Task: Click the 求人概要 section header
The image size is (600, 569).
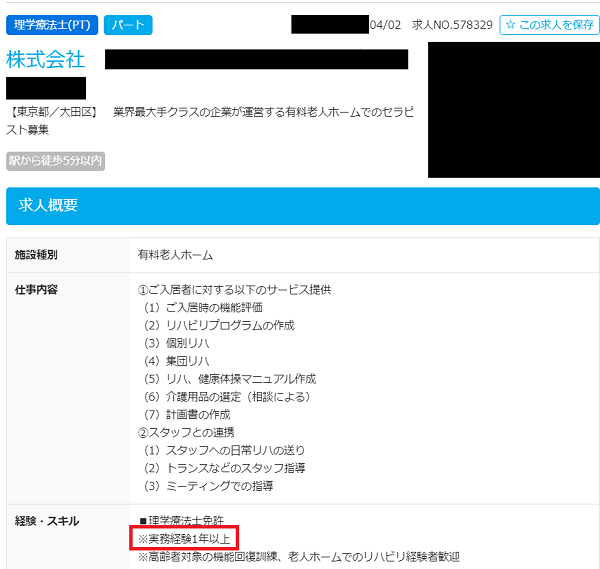Action: pyautogui.click(x=303, y=206)
